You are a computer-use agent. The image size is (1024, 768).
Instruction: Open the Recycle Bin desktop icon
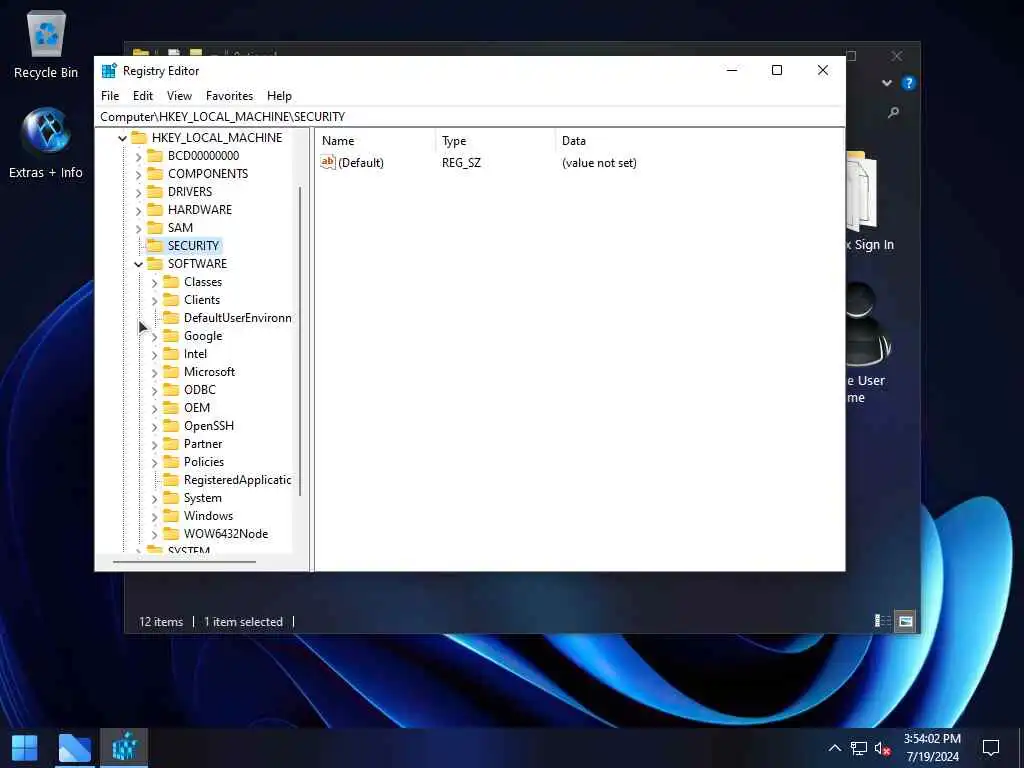point(46,44)
